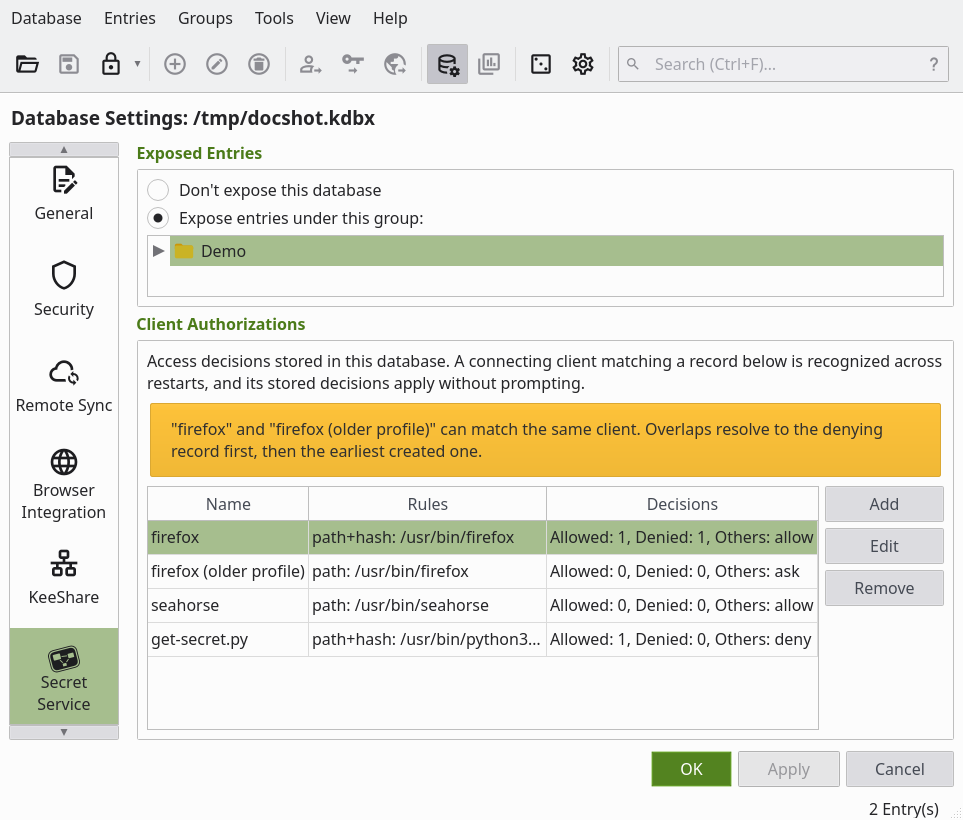The height and width of the screenshot is (820, 963).
Task: Expand the Demo group tree arrow
Action: pyautogui.click(x=158, y=251)
